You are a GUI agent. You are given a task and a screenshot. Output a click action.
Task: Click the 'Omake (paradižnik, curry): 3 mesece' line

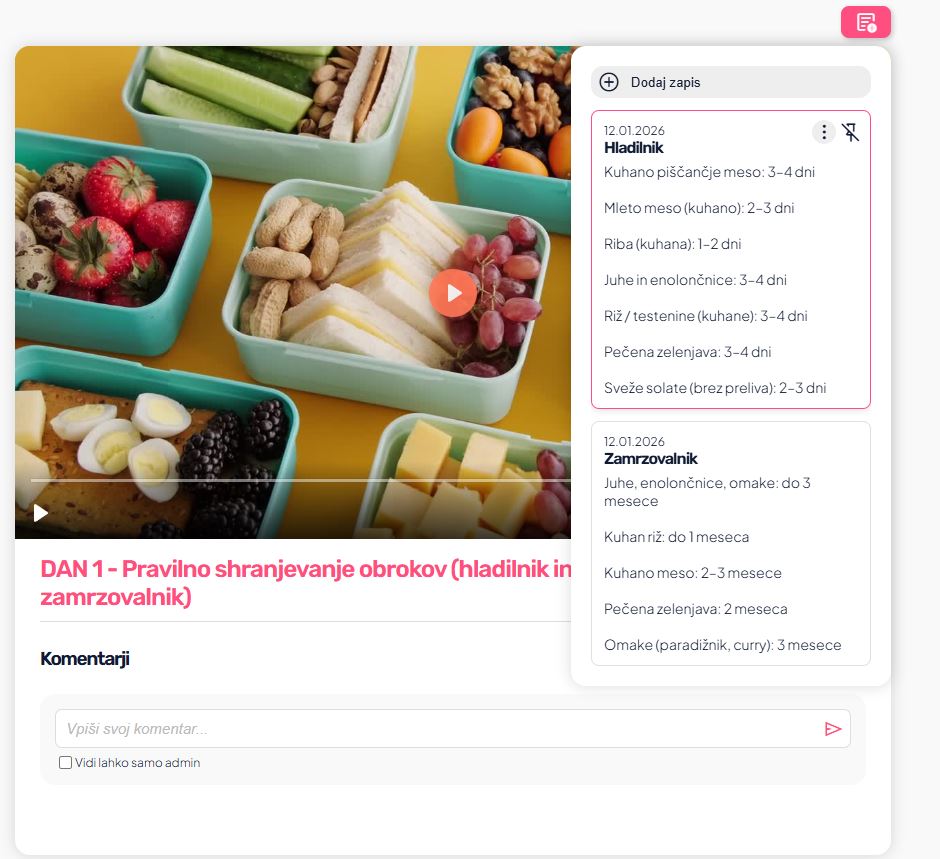(722, 645)
